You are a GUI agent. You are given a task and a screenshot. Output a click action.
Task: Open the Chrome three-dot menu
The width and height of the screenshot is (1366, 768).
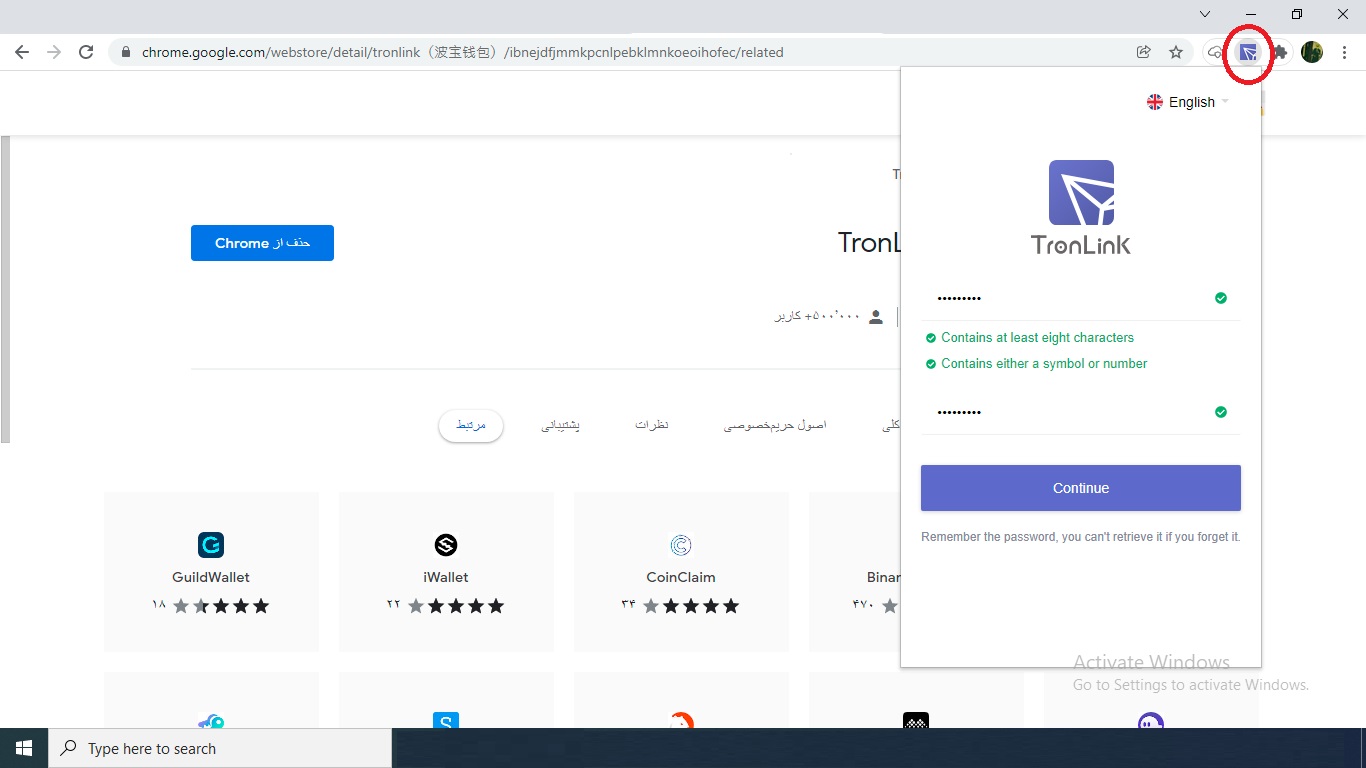(x=1344, y=52)
